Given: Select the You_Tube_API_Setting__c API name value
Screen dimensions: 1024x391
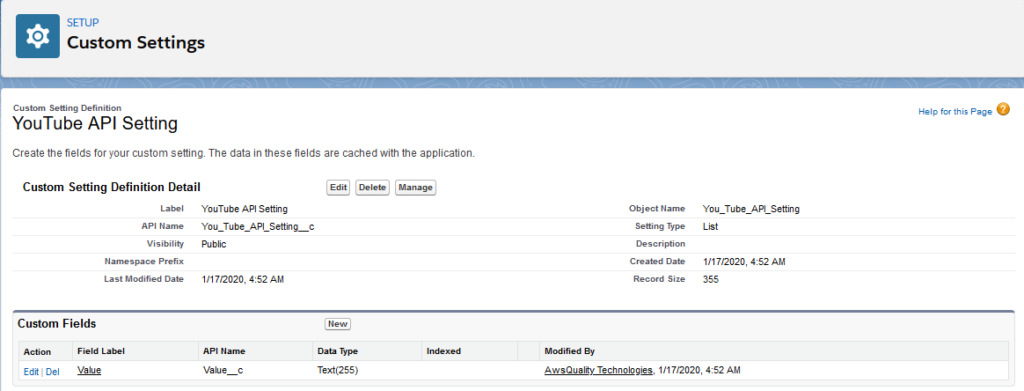Looking at the screenshot, I should pos(259,227).
